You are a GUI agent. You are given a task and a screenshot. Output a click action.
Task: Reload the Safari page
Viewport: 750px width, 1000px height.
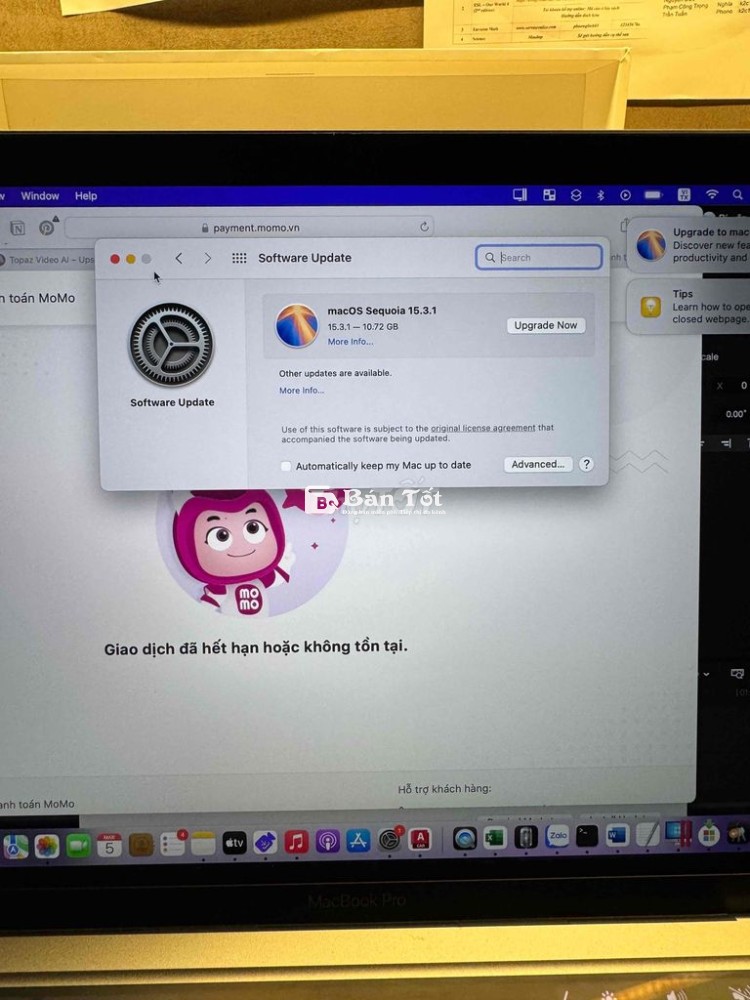pyautogui.click(x=424, y=227)
